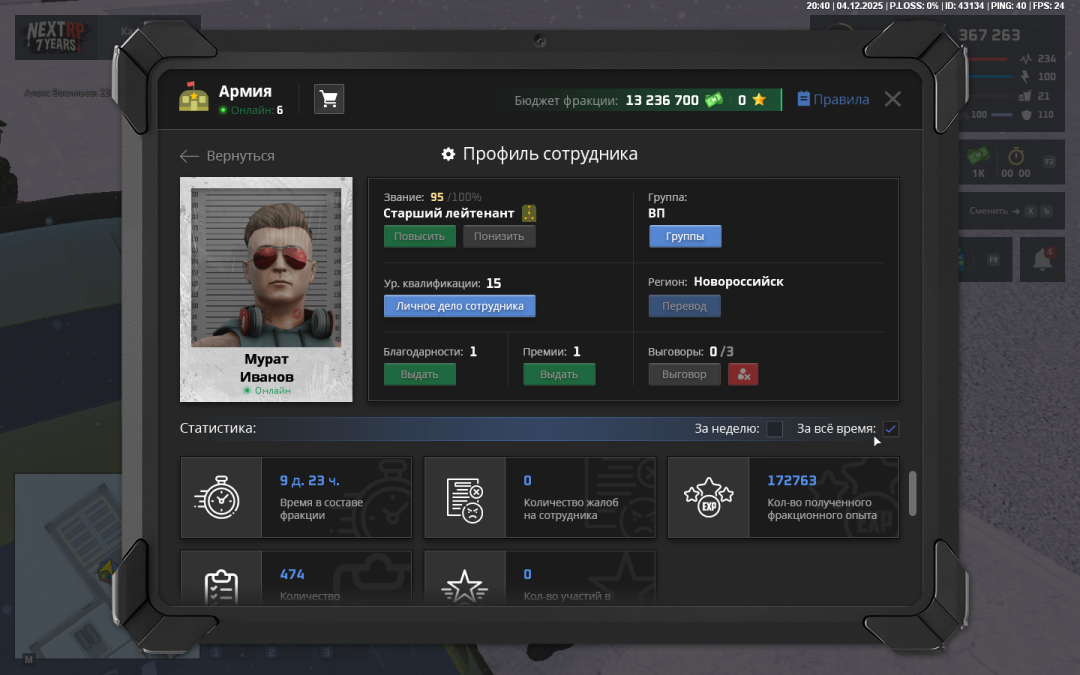Click the statistics vertical scrollbar

pyautogui.click(x=912, y=494)
